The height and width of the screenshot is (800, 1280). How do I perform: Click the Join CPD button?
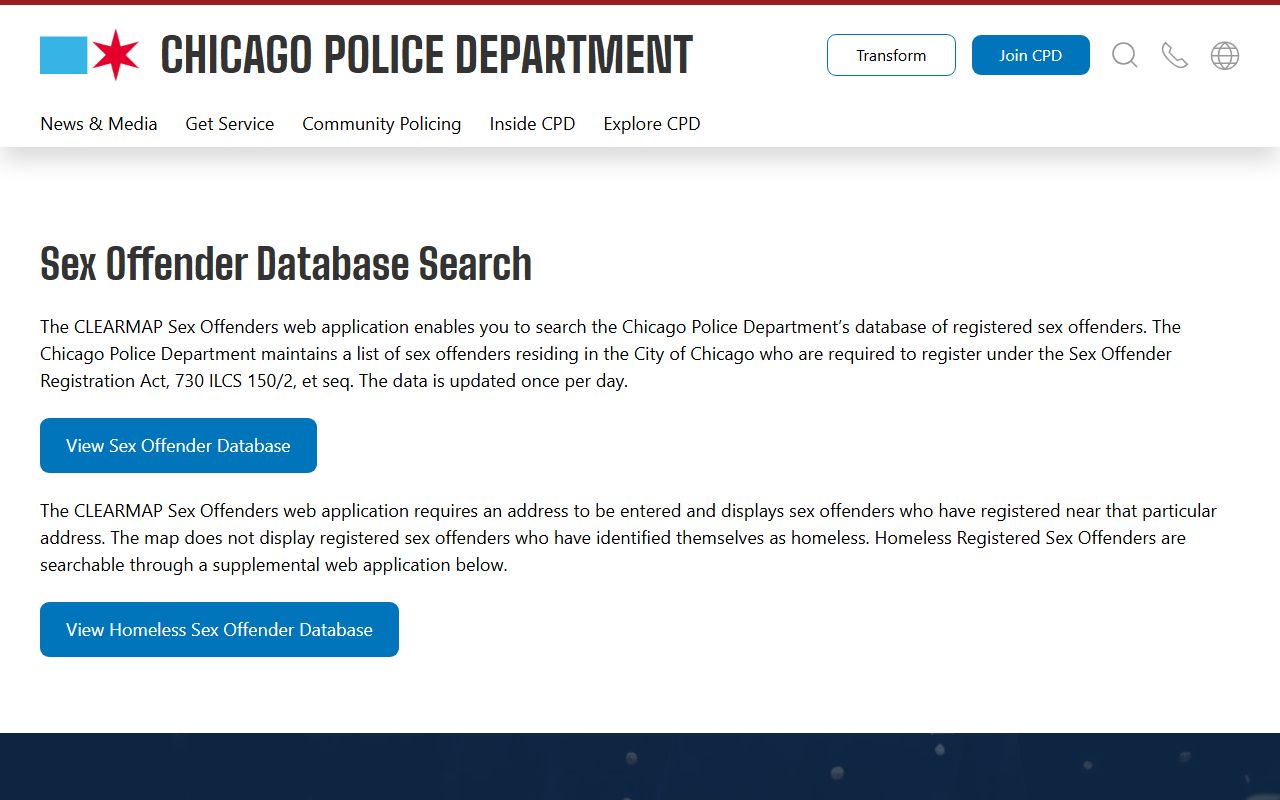pos(1031,55)
